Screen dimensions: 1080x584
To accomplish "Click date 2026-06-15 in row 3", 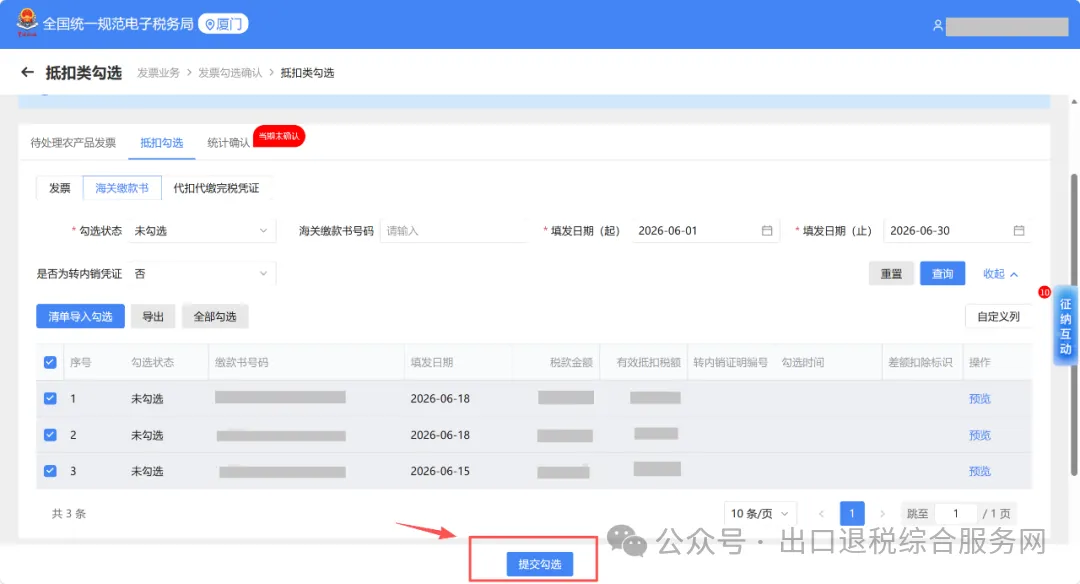I will tap(440, 471).
